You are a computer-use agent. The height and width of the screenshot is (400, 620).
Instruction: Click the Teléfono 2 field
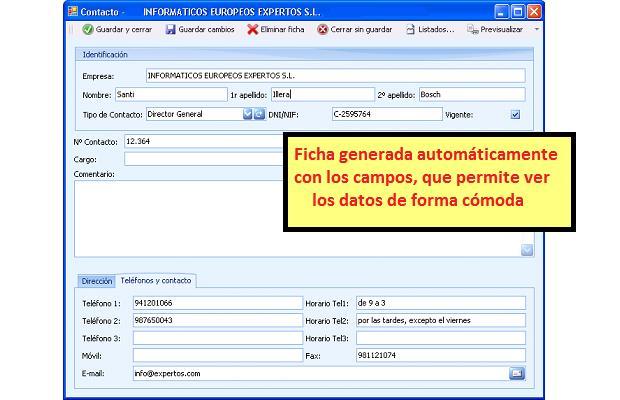coord(218,321)
